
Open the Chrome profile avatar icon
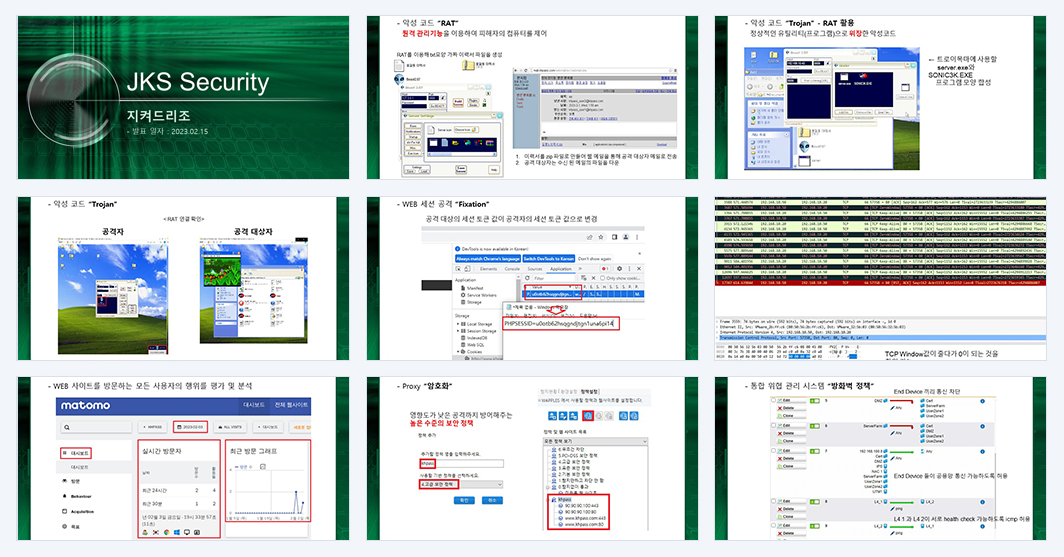tap(626, 237)
